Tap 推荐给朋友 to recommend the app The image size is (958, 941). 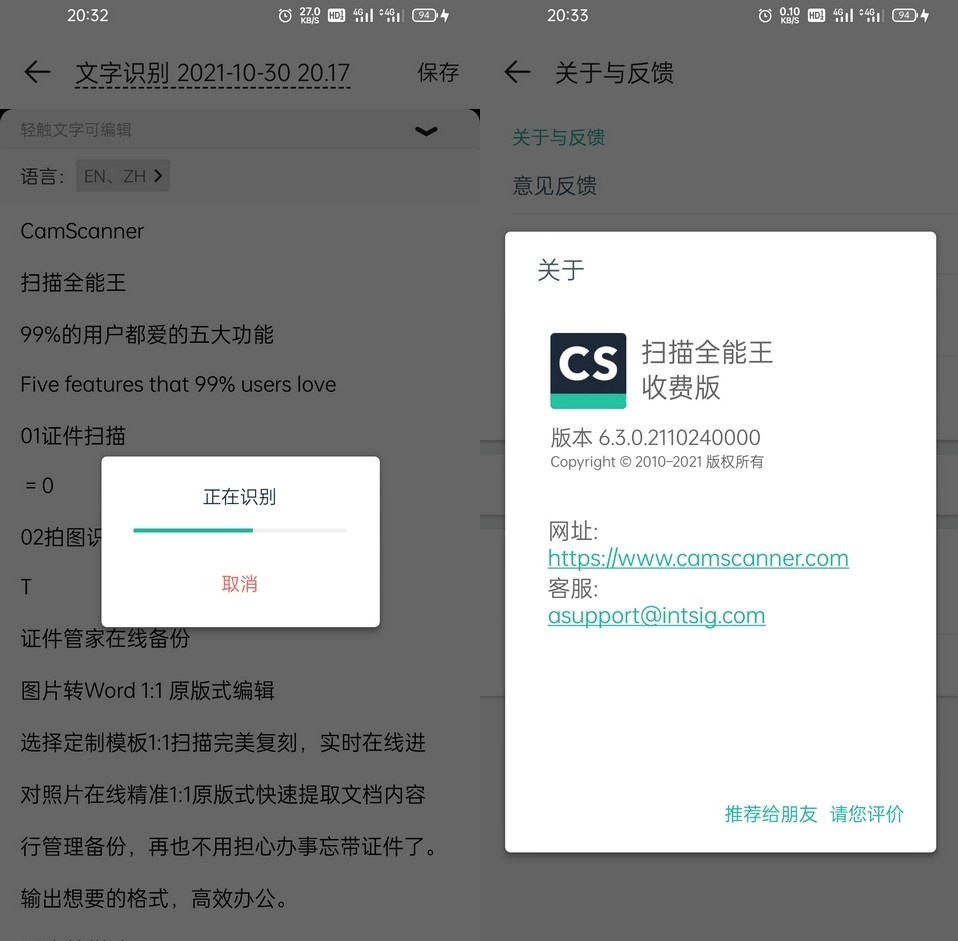click(x=770, y=813)
